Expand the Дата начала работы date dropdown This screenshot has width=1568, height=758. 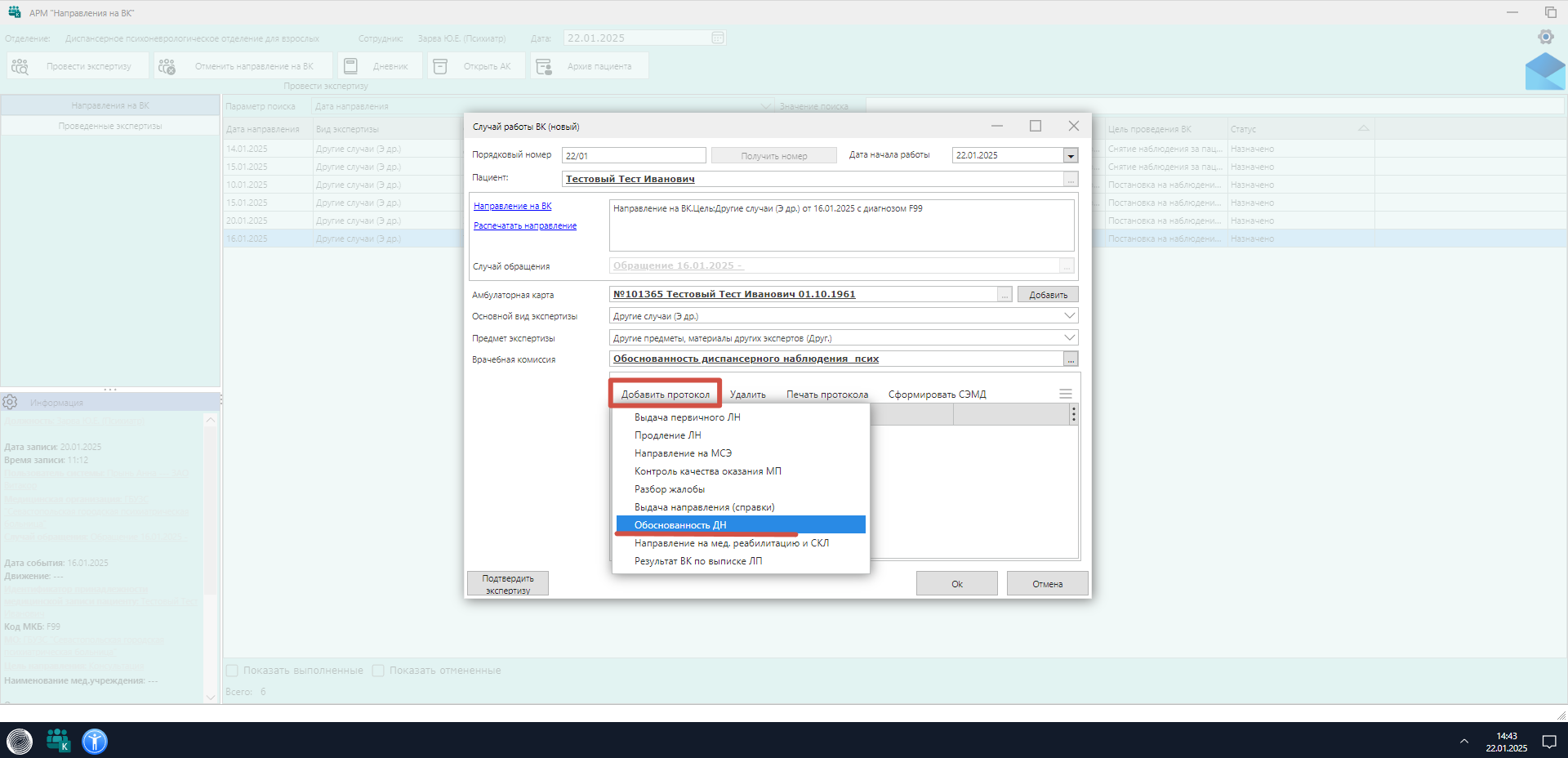1070,155
